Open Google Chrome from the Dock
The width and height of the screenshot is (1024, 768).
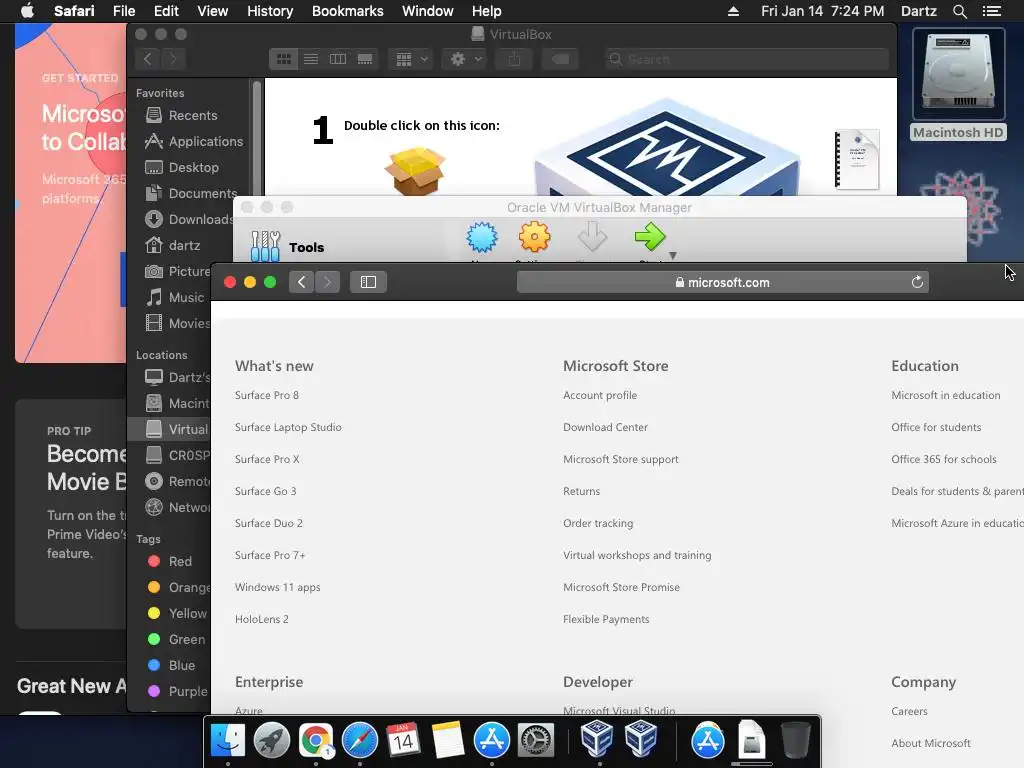pyautogui.click(x=316, y=740)
